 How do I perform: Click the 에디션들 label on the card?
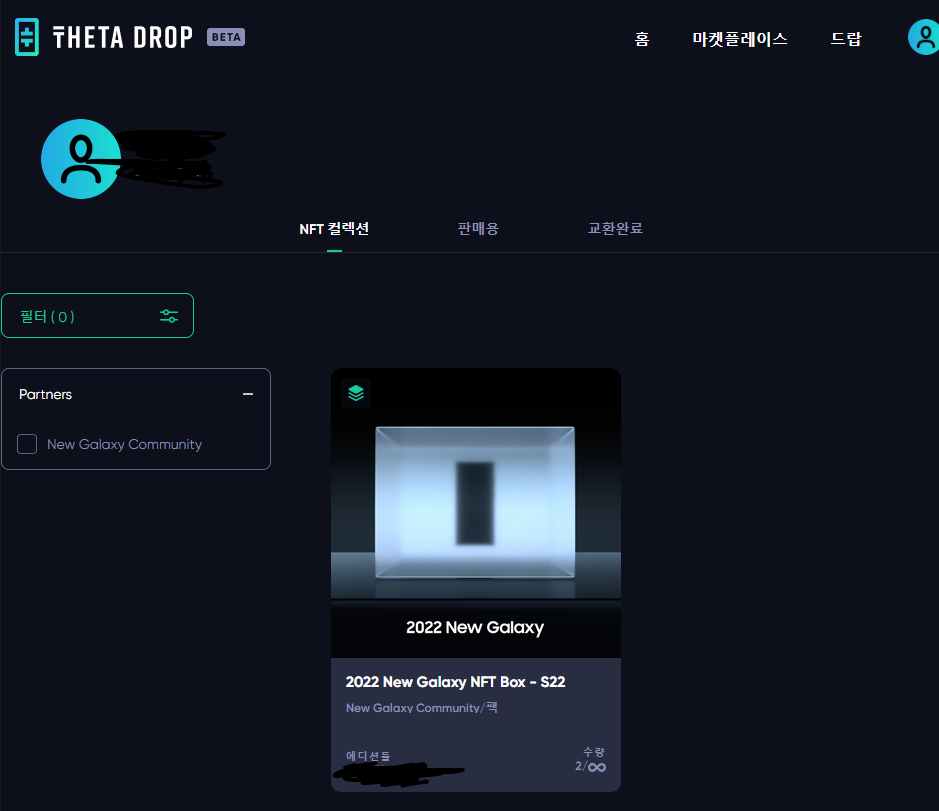[368, 756]
